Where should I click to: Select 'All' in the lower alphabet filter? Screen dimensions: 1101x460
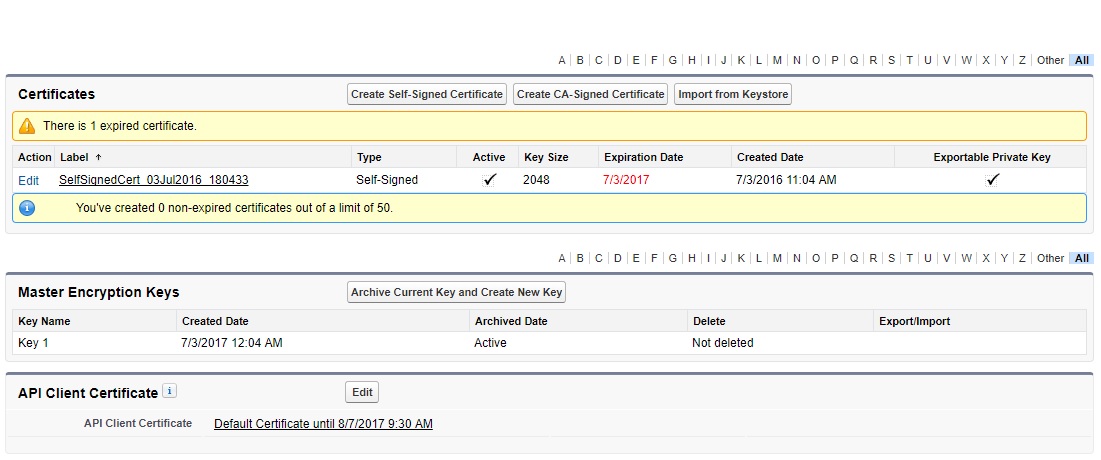1082,258
